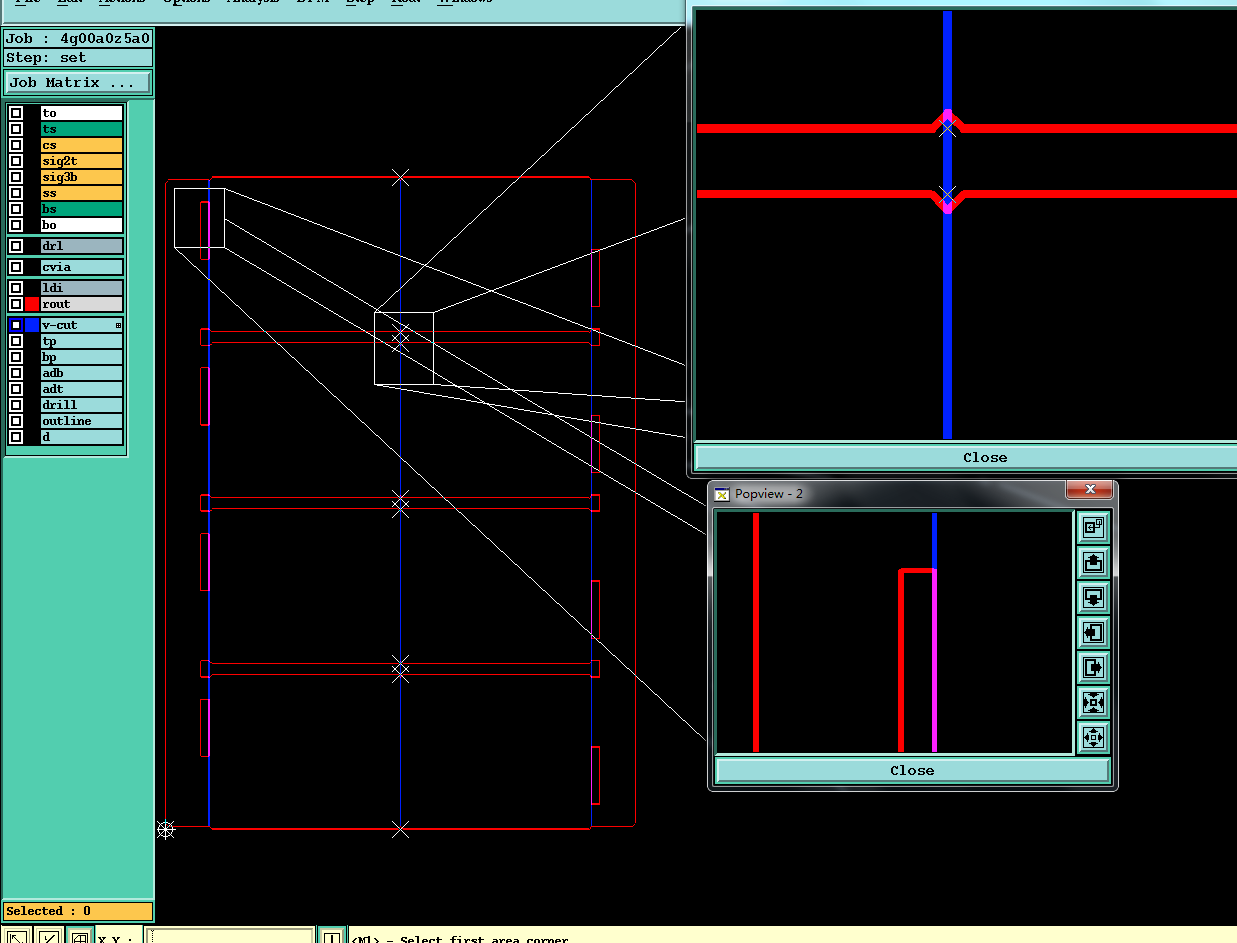Pan right using the right-arrow icon in Popview - 2
Screen dimensions: 1237x943
[1093, 667]
